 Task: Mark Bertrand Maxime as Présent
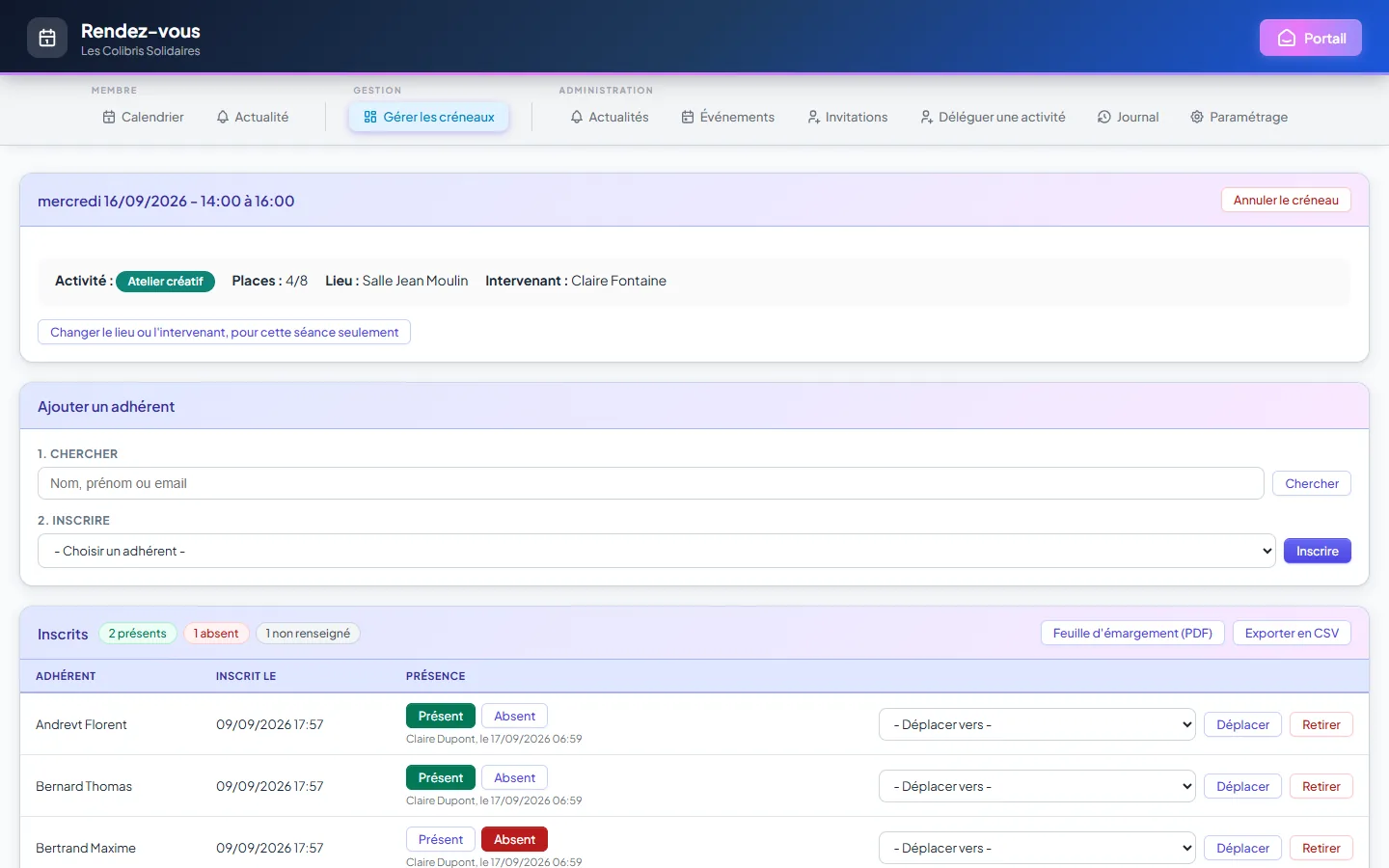click(441, 839)
